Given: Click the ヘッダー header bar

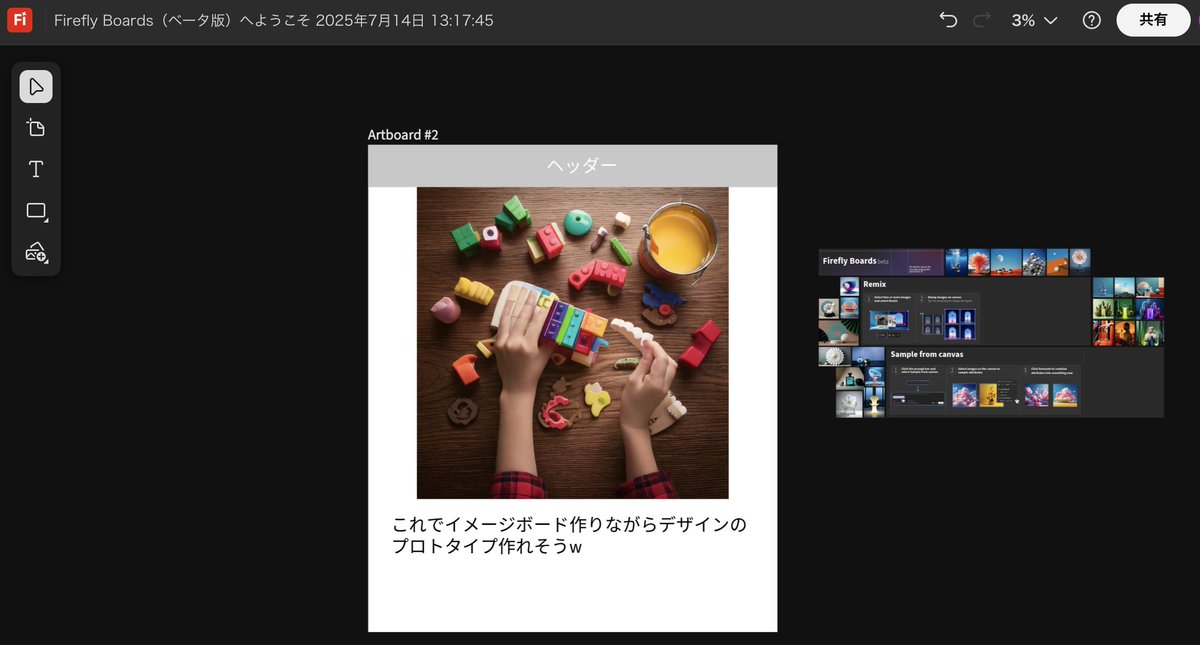Looking at the screenshot, I should 572,166.
